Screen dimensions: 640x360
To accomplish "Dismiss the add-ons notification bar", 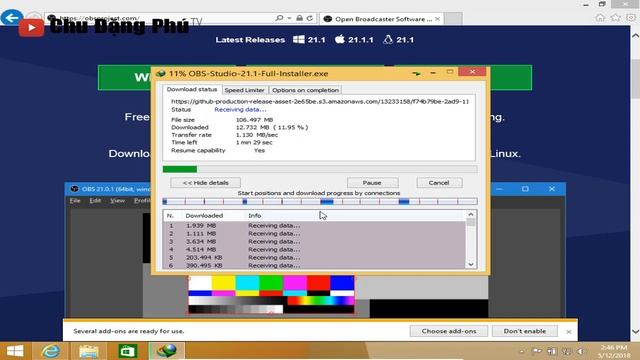I will tap(569, 331).
